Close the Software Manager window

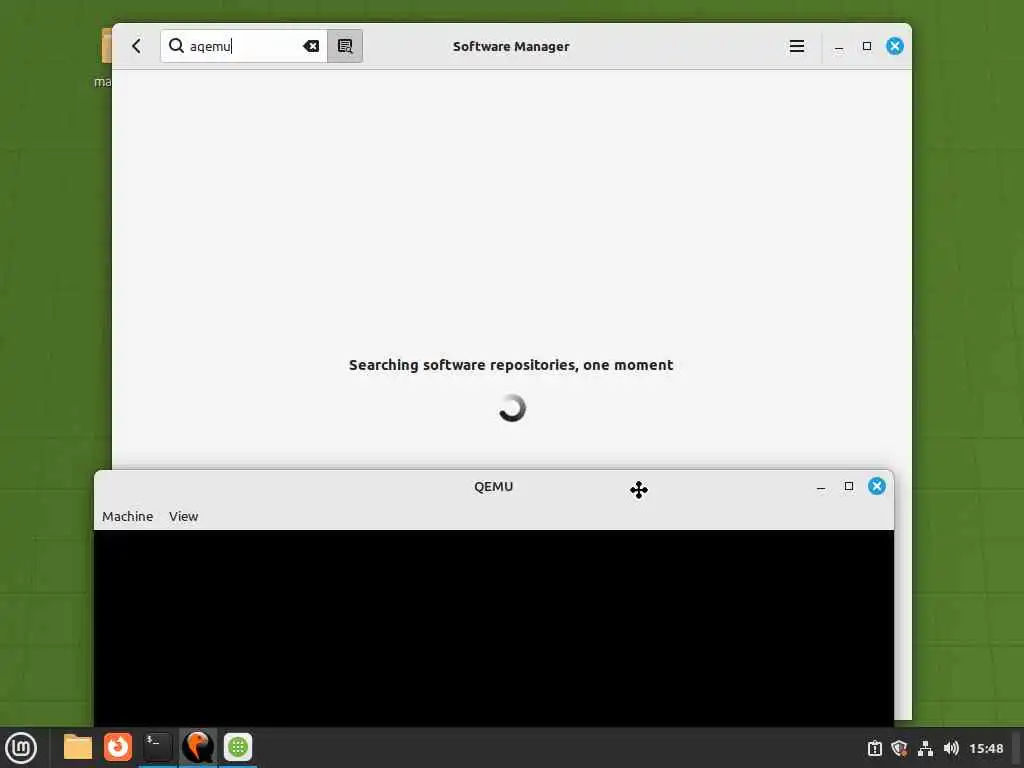point(895,46)
